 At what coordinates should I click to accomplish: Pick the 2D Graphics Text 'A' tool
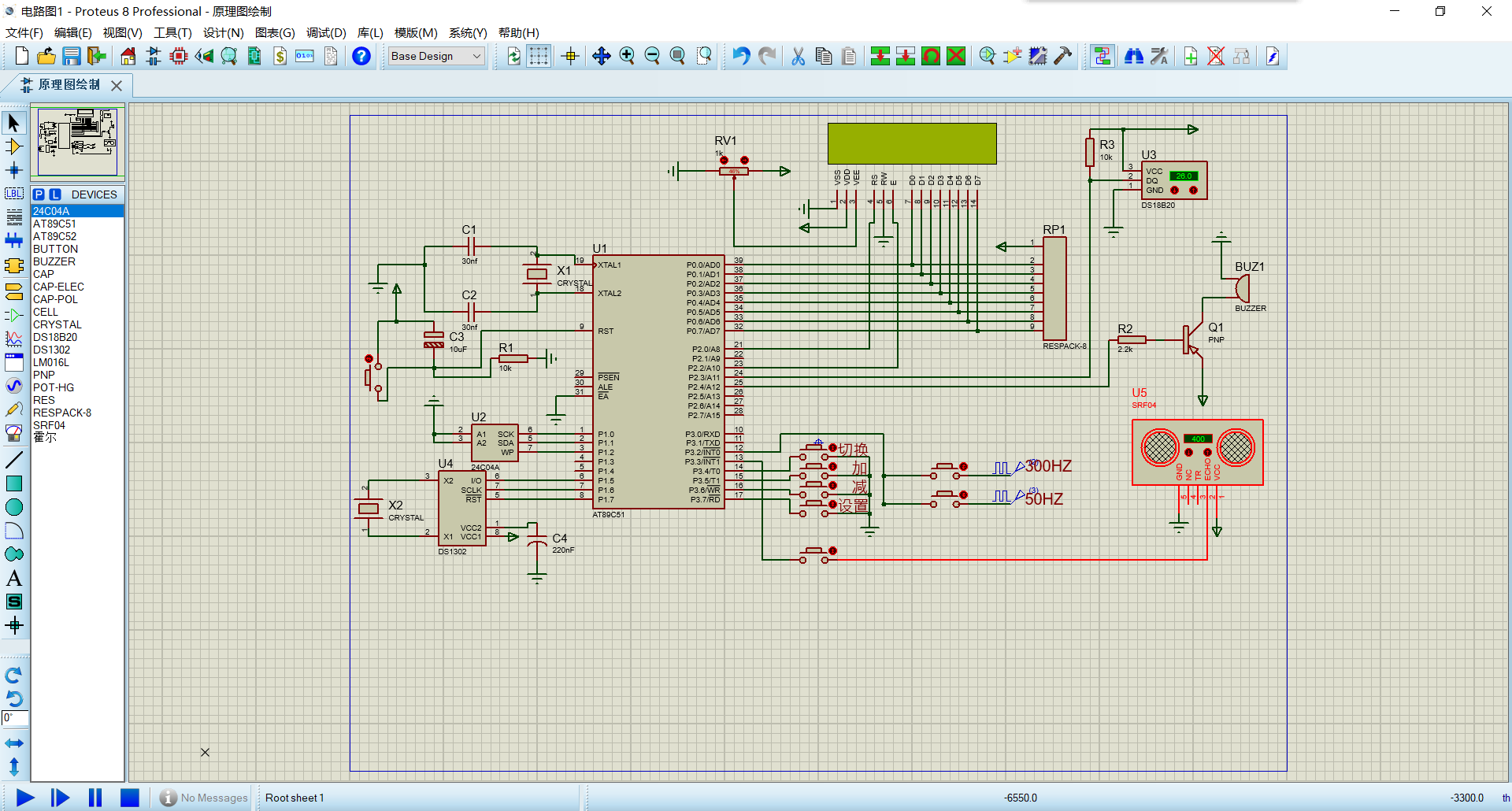(14, 578)
